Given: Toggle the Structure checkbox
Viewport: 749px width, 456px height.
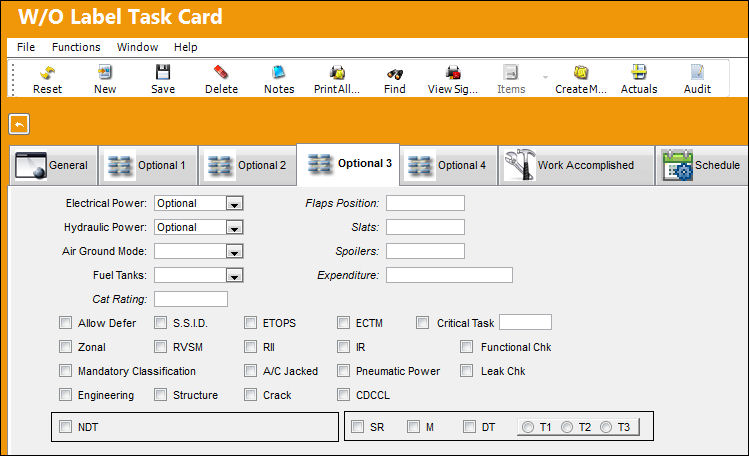Looking at the screenshot, I should (160, 395).
